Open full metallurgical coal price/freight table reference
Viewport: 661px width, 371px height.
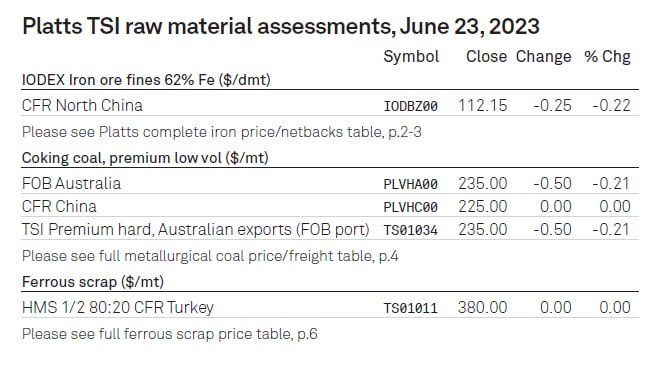pos(210,256)
